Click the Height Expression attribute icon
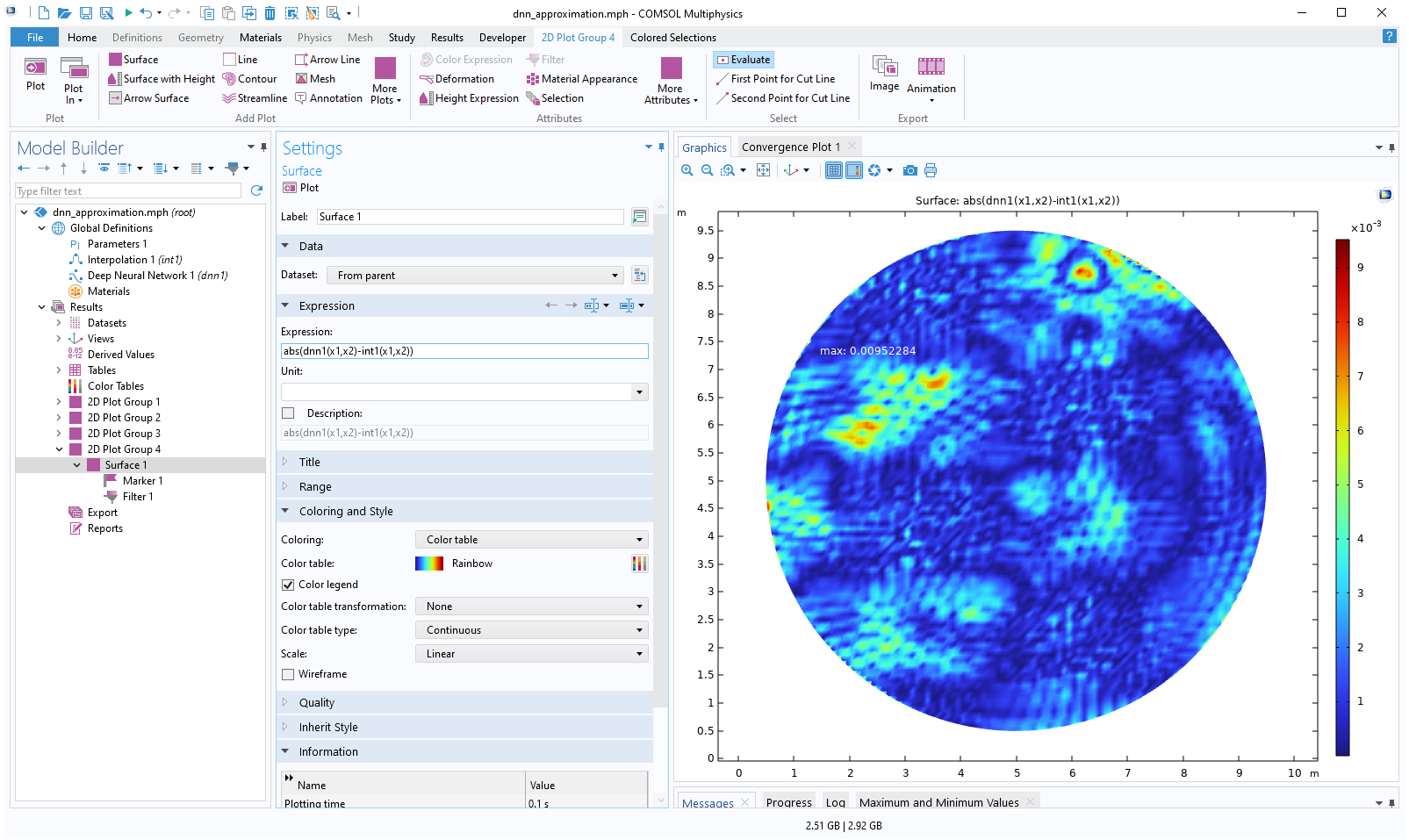Image resolution: width=1409 pixels, height=840 pixels. (x=426, y=98)
